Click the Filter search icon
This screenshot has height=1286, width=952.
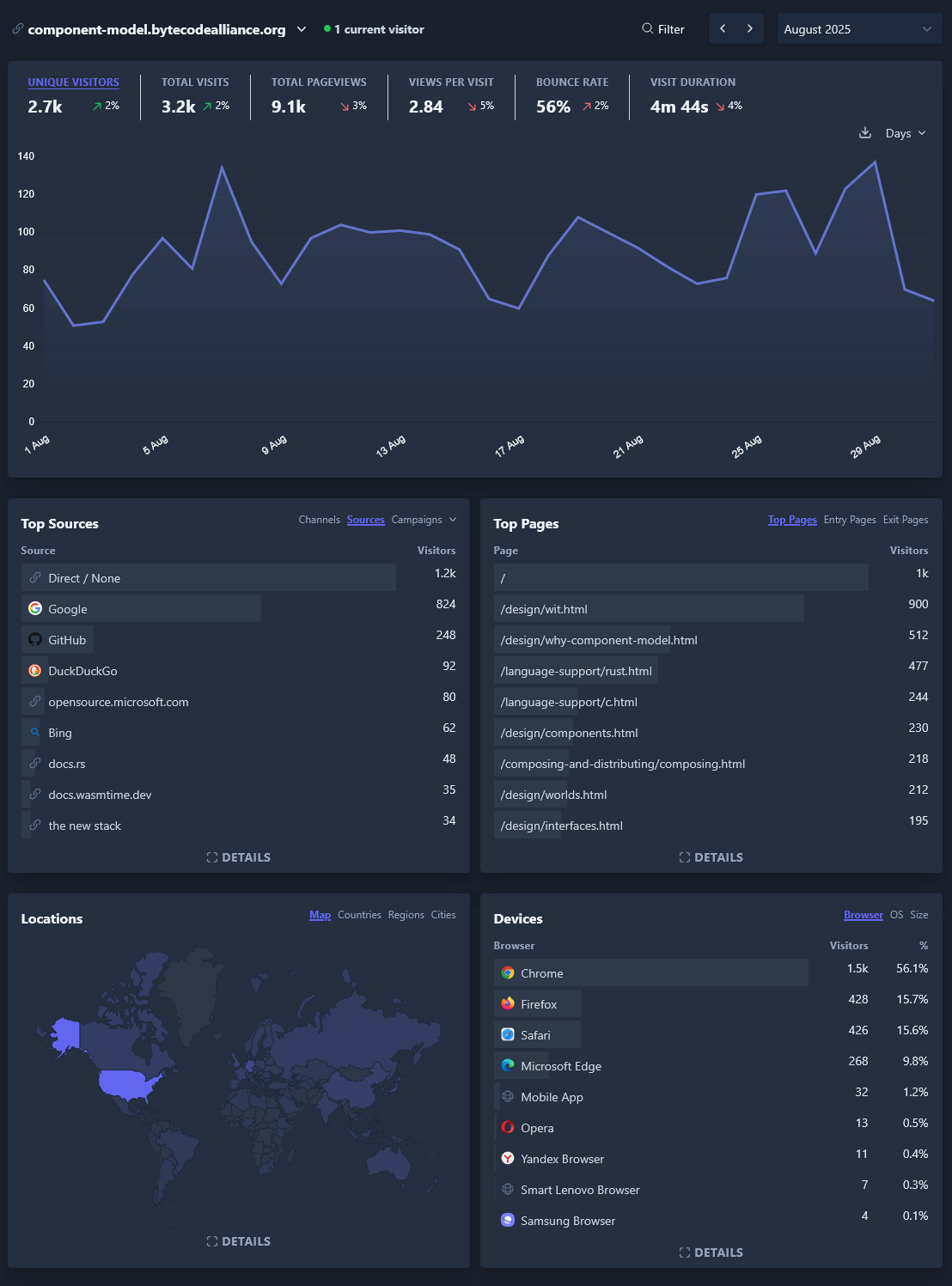[648, 29]
